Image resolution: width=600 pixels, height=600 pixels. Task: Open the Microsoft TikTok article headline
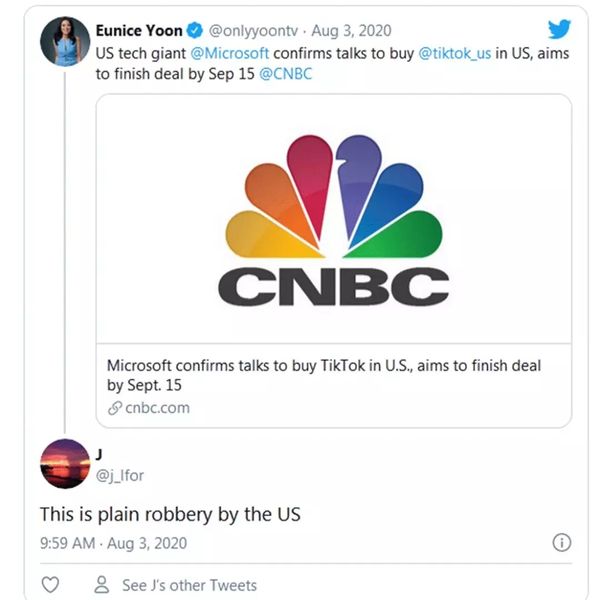pyautogui.click(x=323, y=375)
